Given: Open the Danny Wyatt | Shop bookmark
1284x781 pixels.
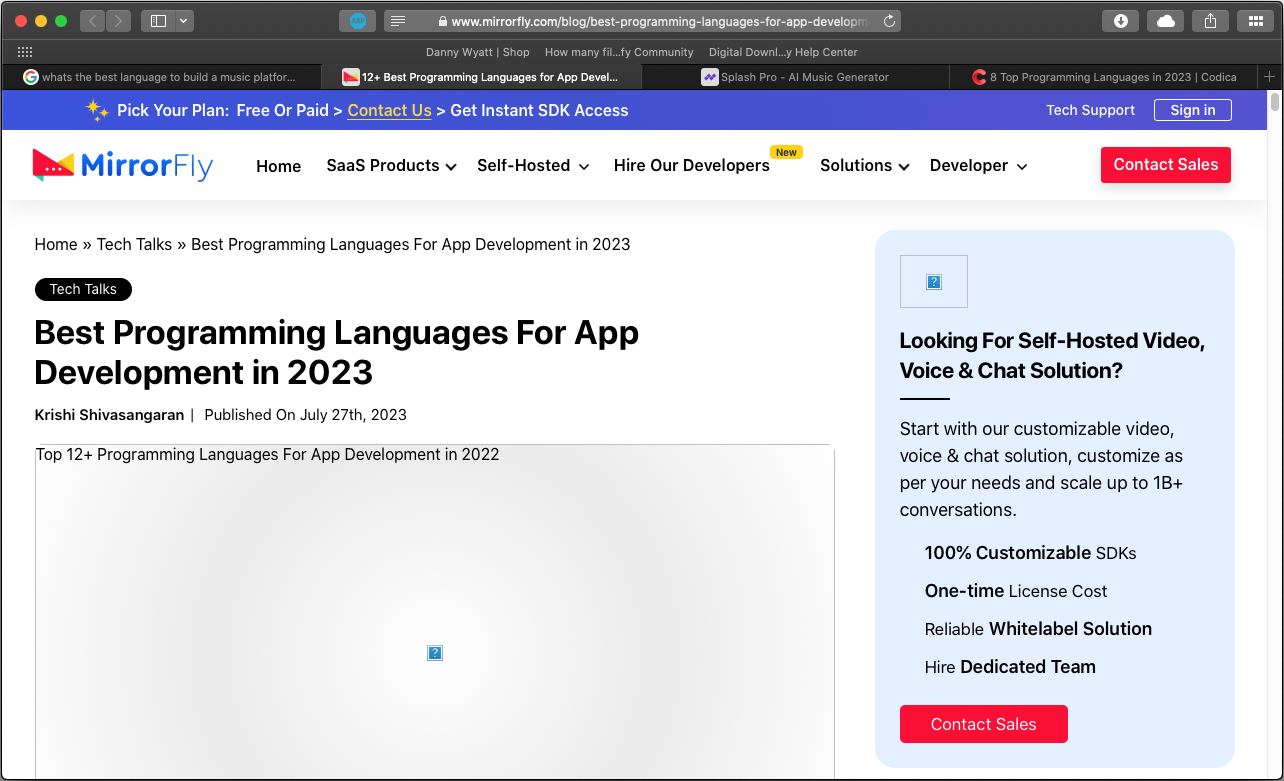Looking at the screenshot, I should tap(477, 52).
